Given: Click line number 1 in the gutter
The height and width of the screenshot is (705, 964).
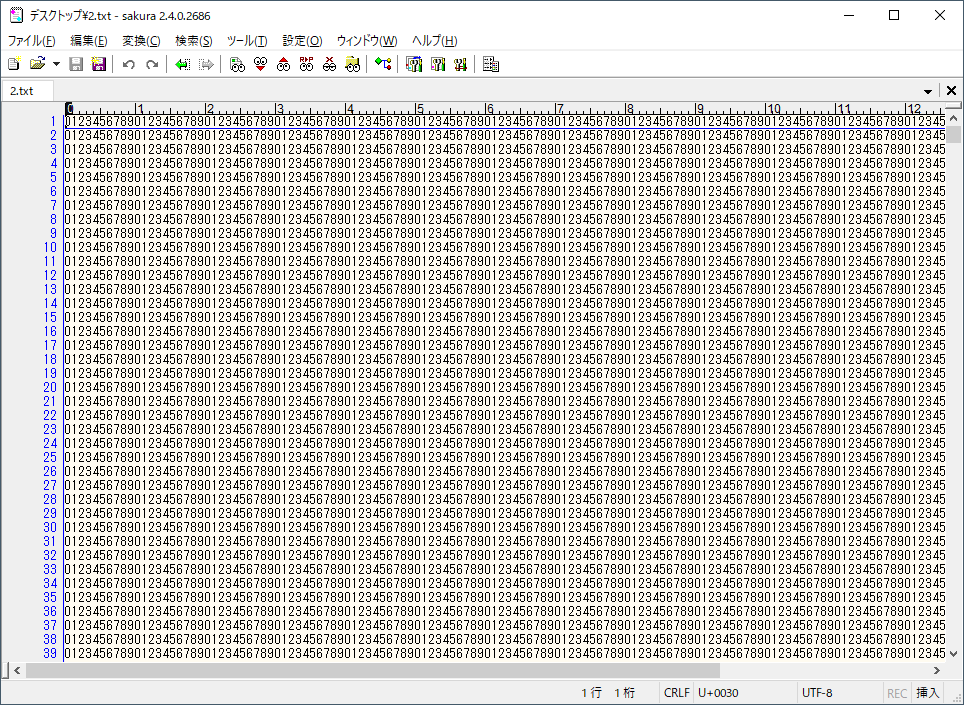Looking at the screenshot, I should point(53,121).
